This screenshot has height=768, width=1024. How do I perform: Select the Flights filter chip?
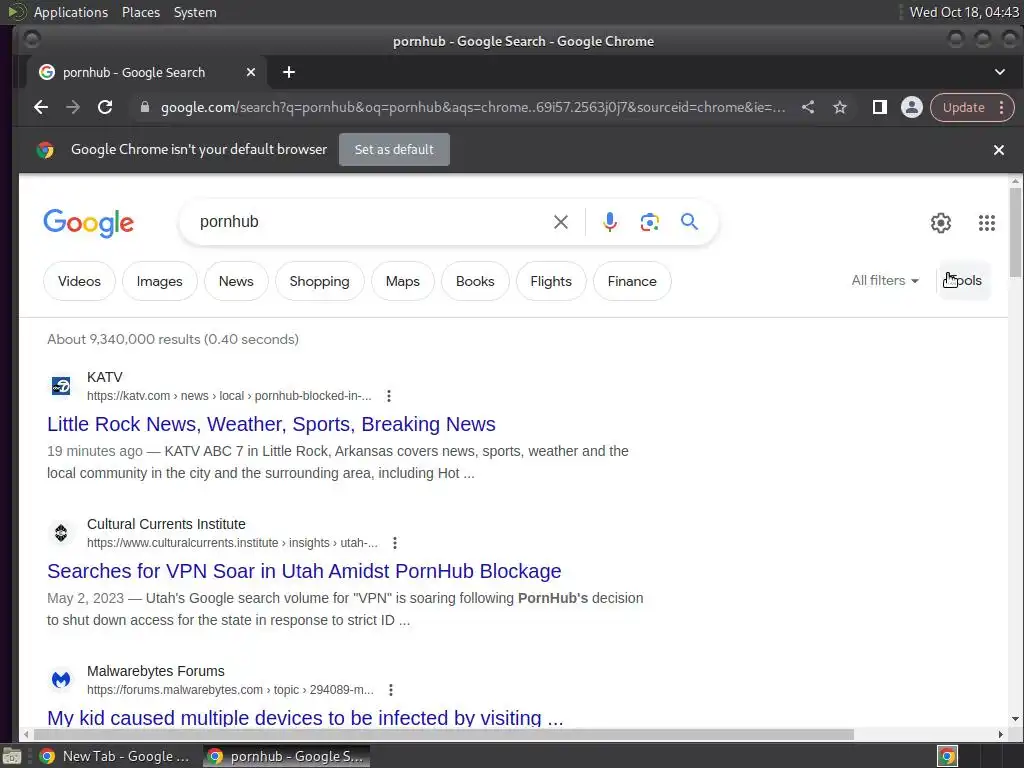(551, 281)
